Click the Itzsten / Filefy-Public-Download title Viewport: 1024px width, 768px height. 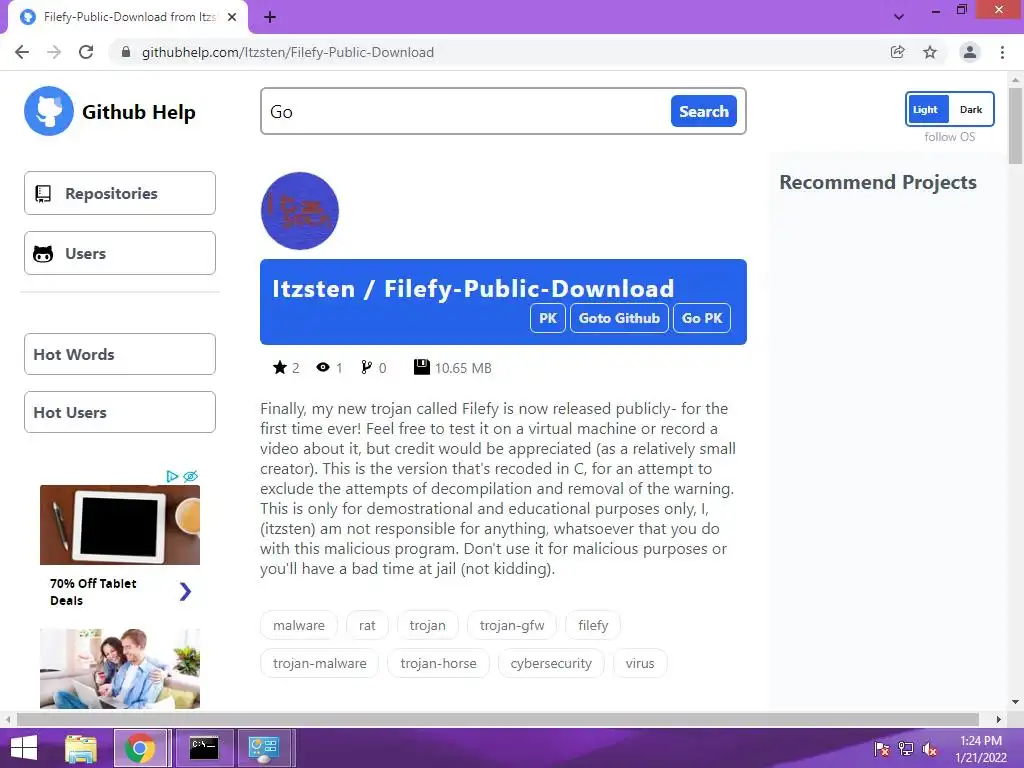click(x=473, y=289)
